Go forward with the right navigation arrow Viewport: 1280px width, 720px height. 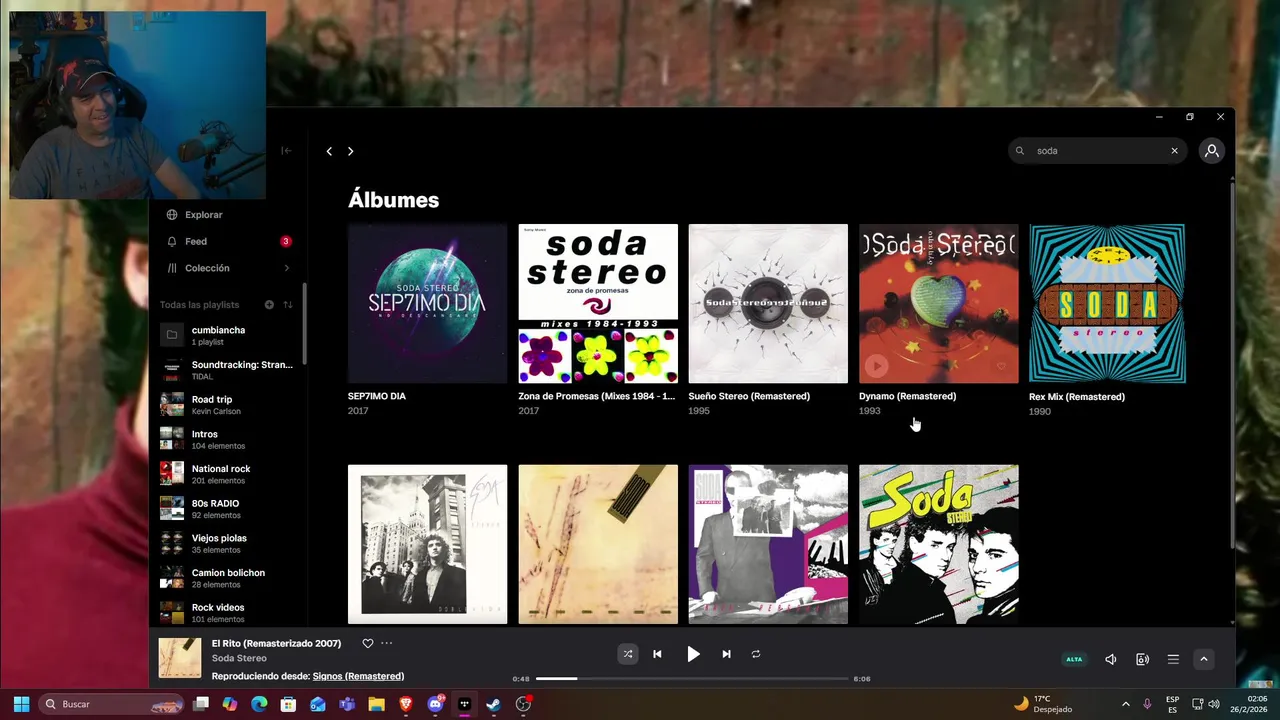point(350,151)
